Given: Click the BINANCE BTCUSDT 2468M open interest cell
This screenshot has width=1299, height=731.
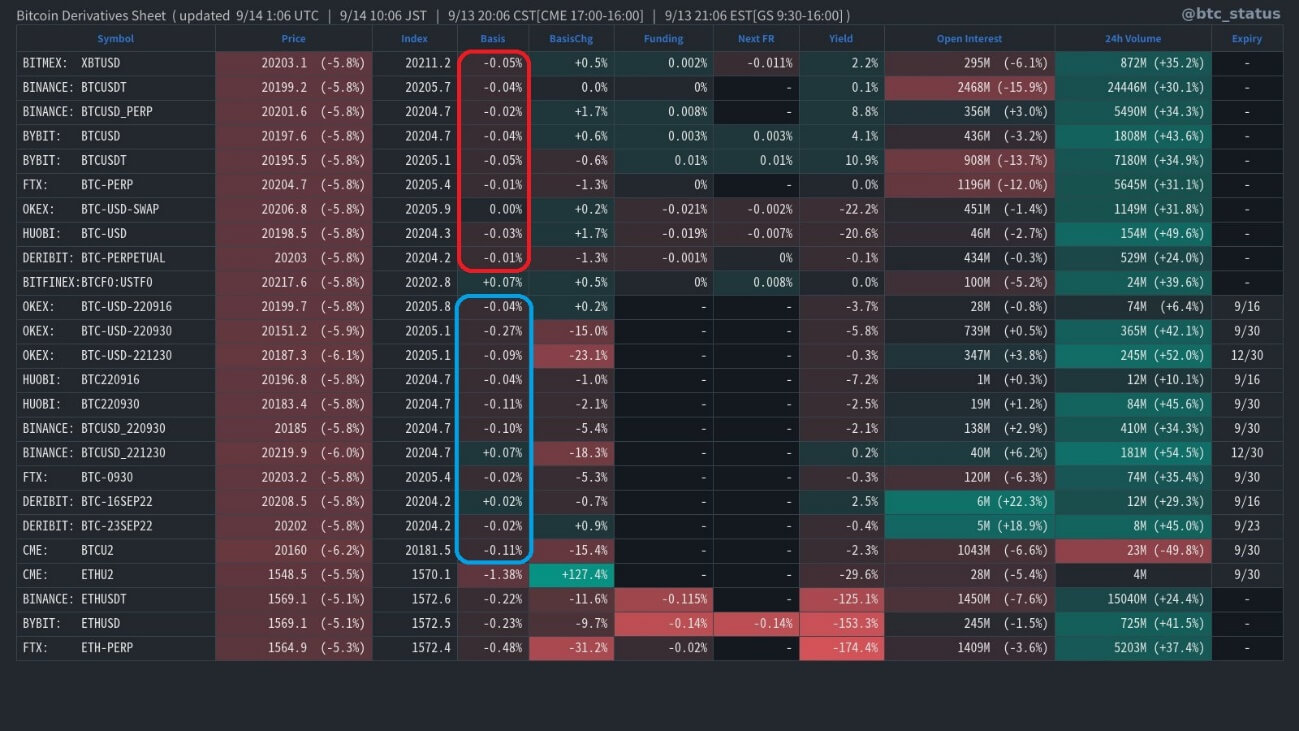Looking at the screenshot, I should pyautogui.click(x=968, y=88).
